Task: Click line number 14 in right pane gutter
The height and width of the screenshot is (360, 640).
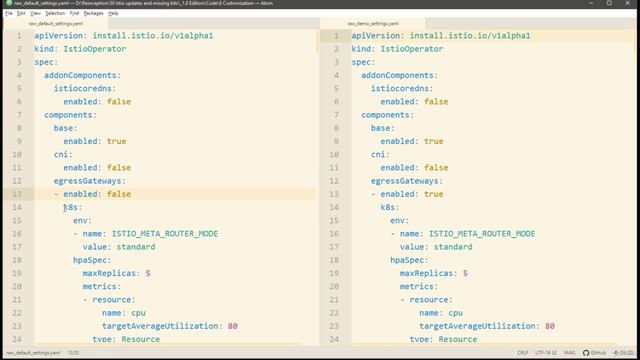Action: tap(334, 207)
